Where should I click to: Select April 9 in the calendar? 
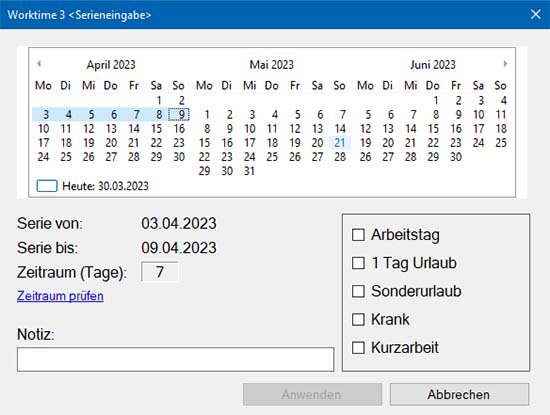pos(179,114)
